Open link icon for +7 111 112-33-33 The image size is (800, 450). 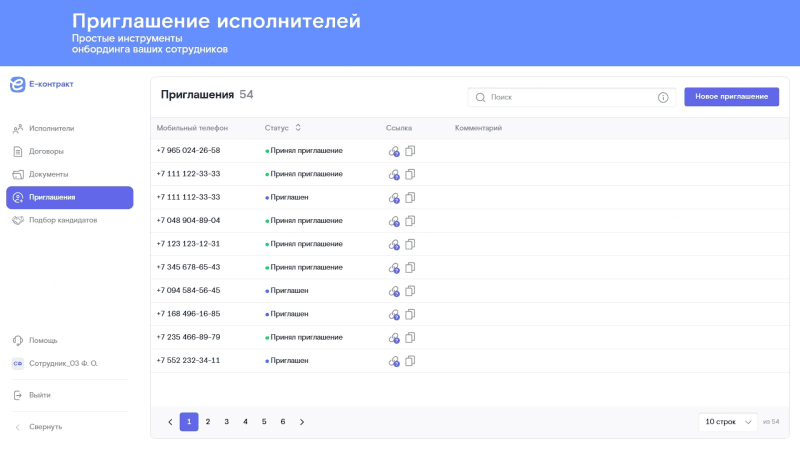[394, 198]
